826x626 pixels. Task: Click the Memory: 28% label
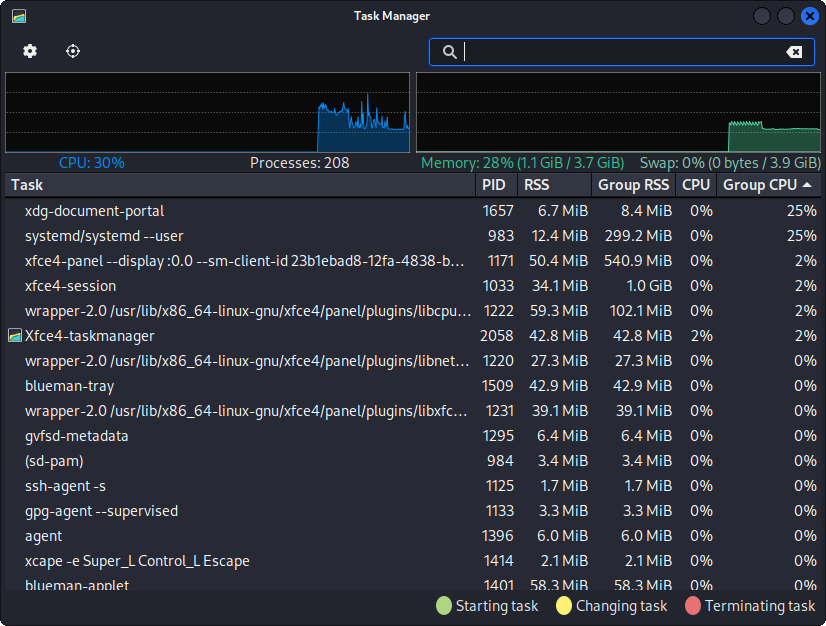coord(523,163)
